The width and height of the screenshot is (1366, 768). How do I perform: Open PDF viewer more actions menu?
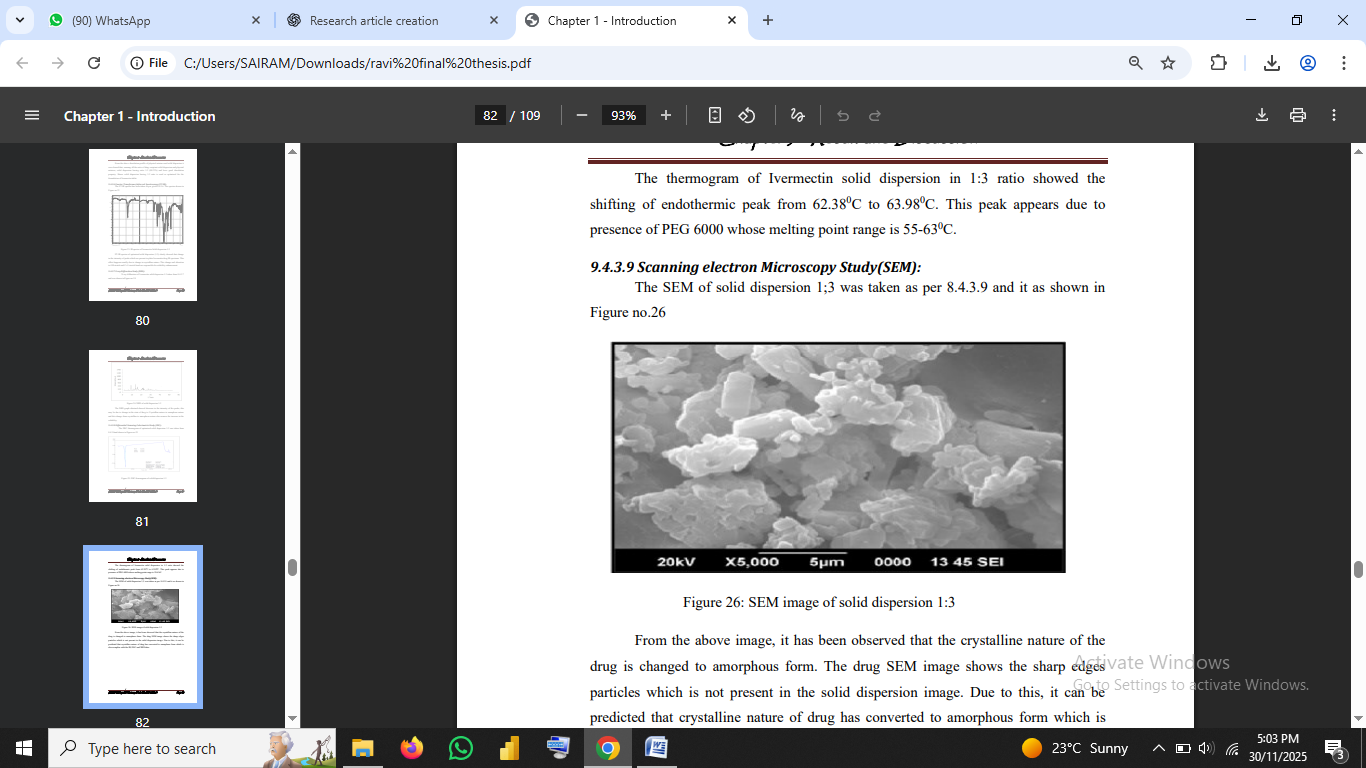(1334, 116)
